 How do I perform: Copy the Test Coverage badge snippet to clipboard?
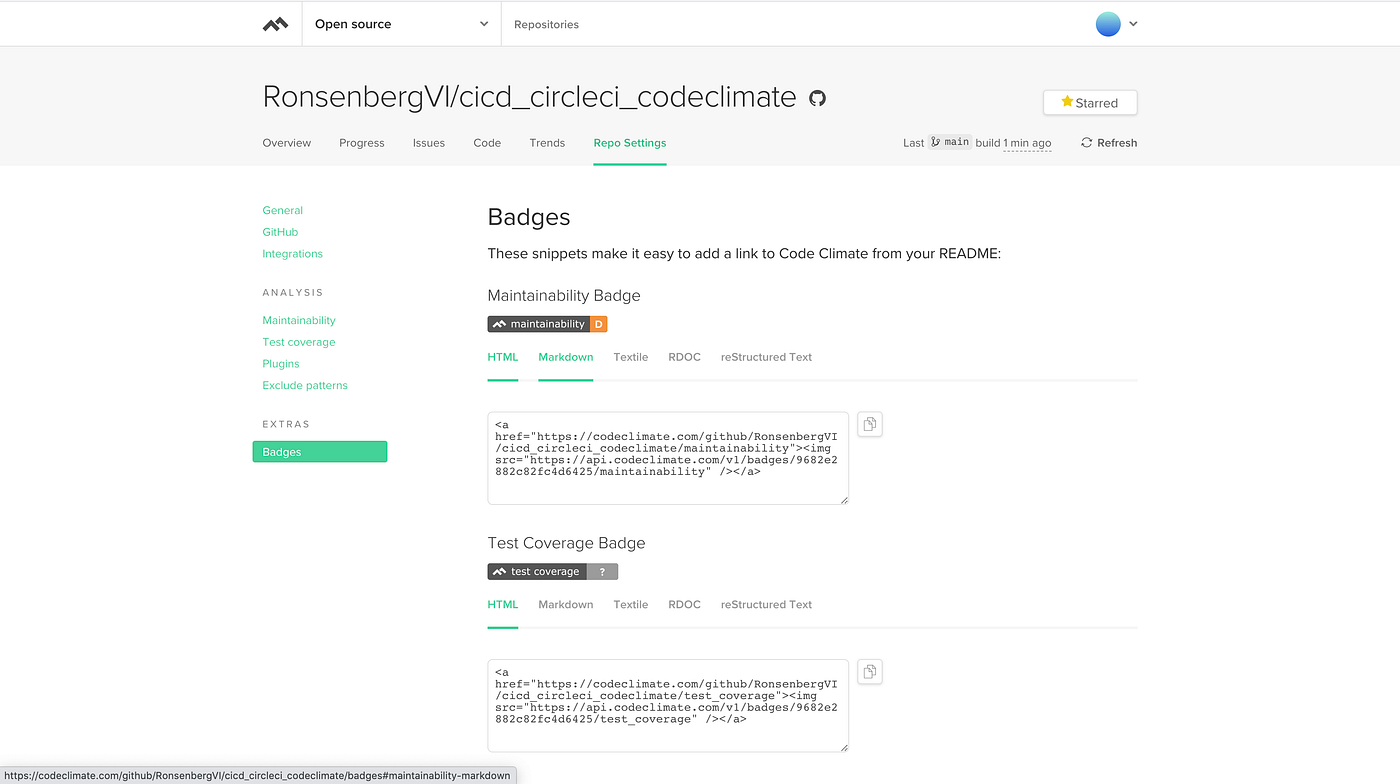point(869,671)
